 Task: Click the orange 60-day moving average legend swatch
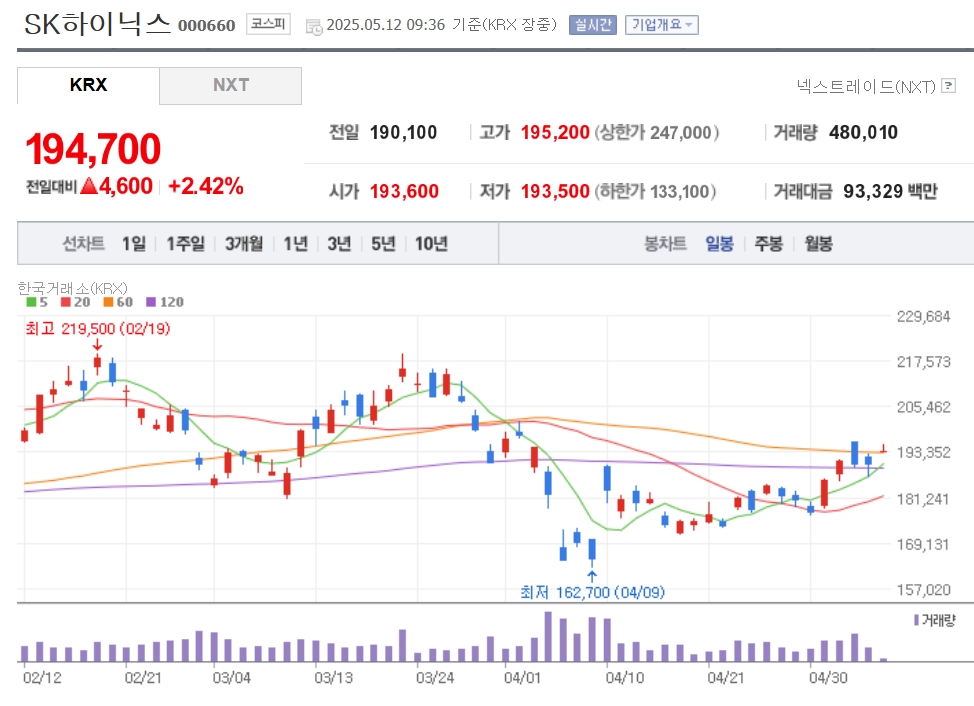(108, 302)
